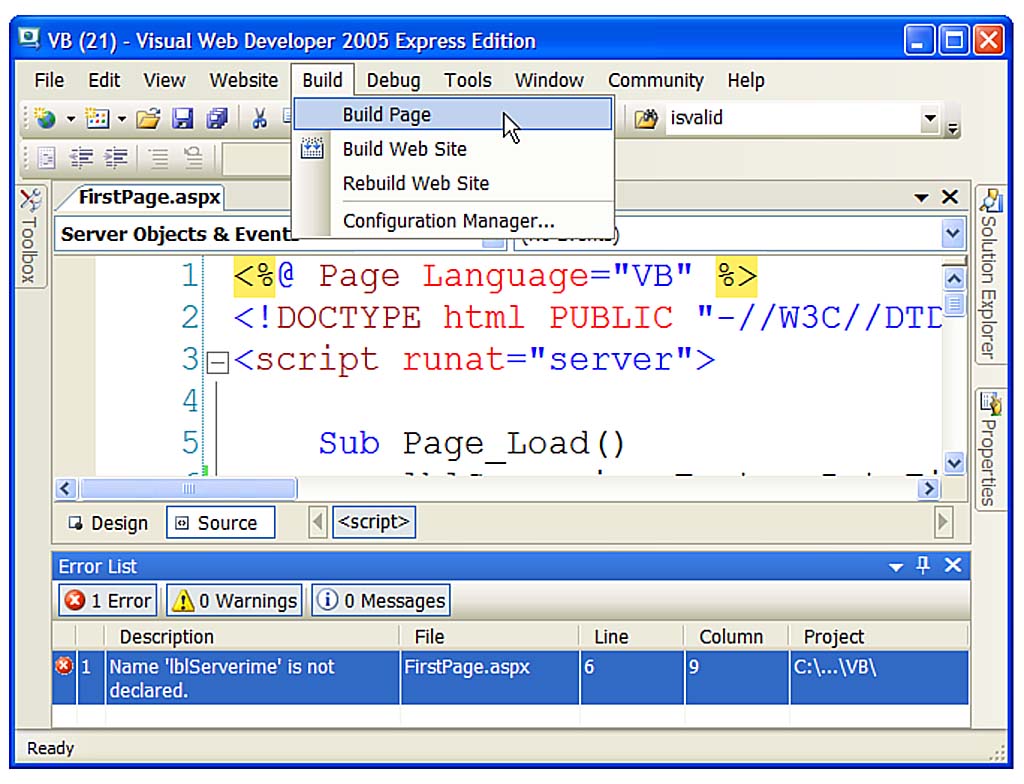
Task: Click the Open File folder icon
Action: tap(148, 118)
